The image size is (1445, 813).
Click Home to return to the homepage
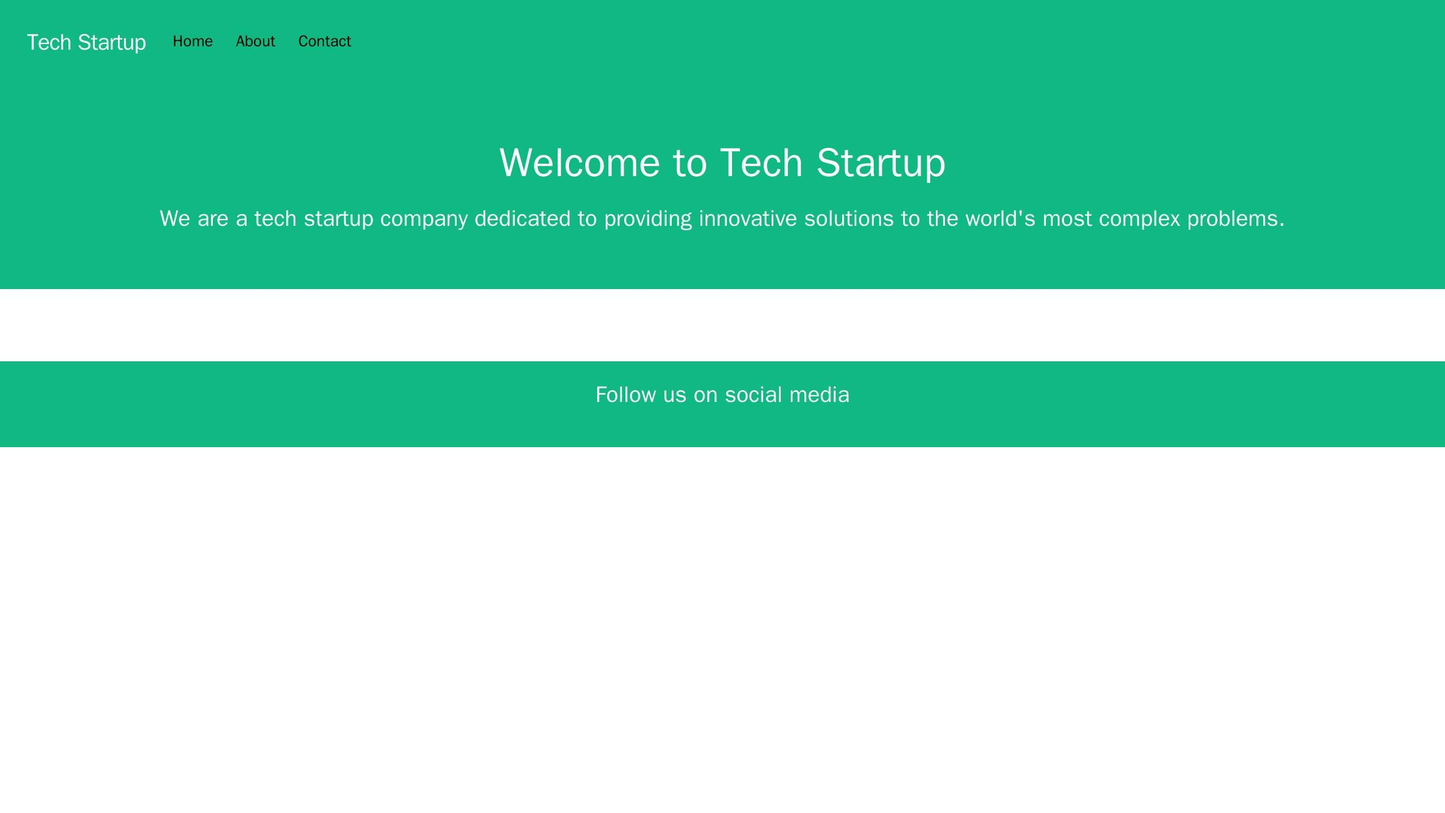(193, 41)
